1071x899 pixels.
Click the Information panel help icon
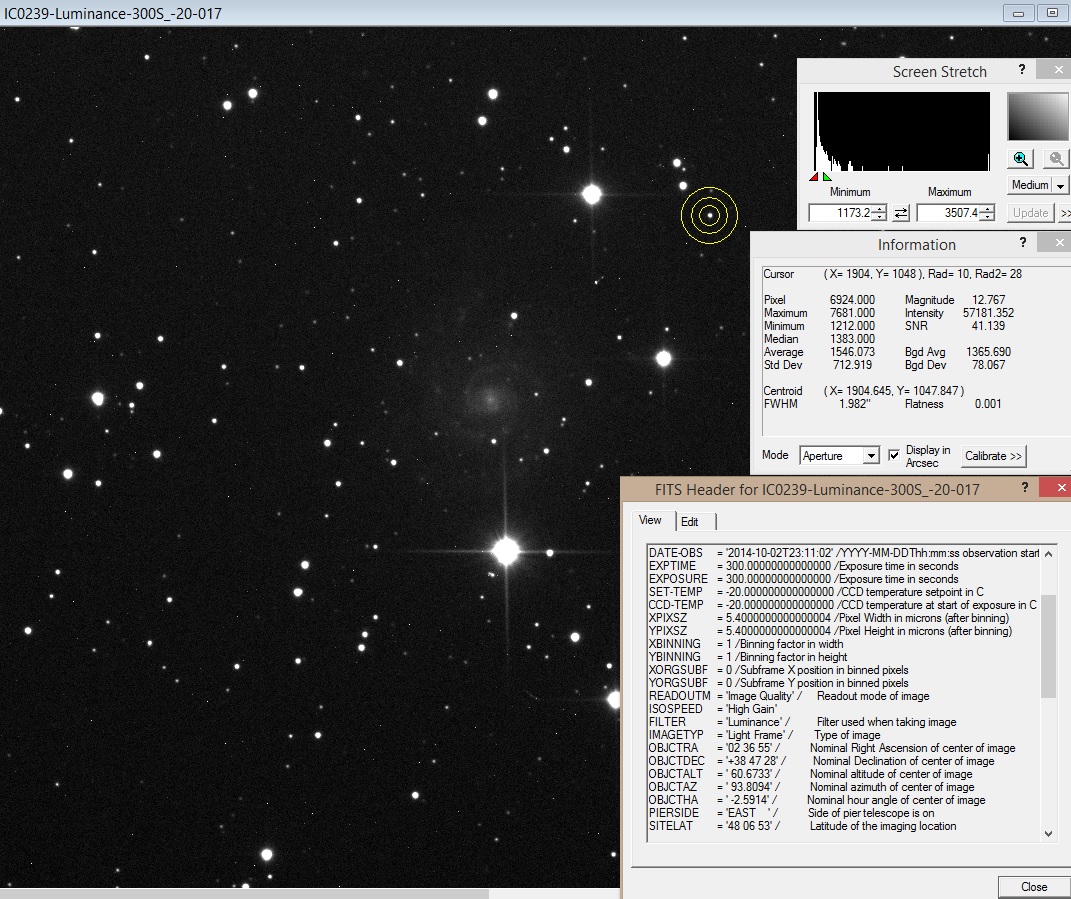[x=1022, y=243]
